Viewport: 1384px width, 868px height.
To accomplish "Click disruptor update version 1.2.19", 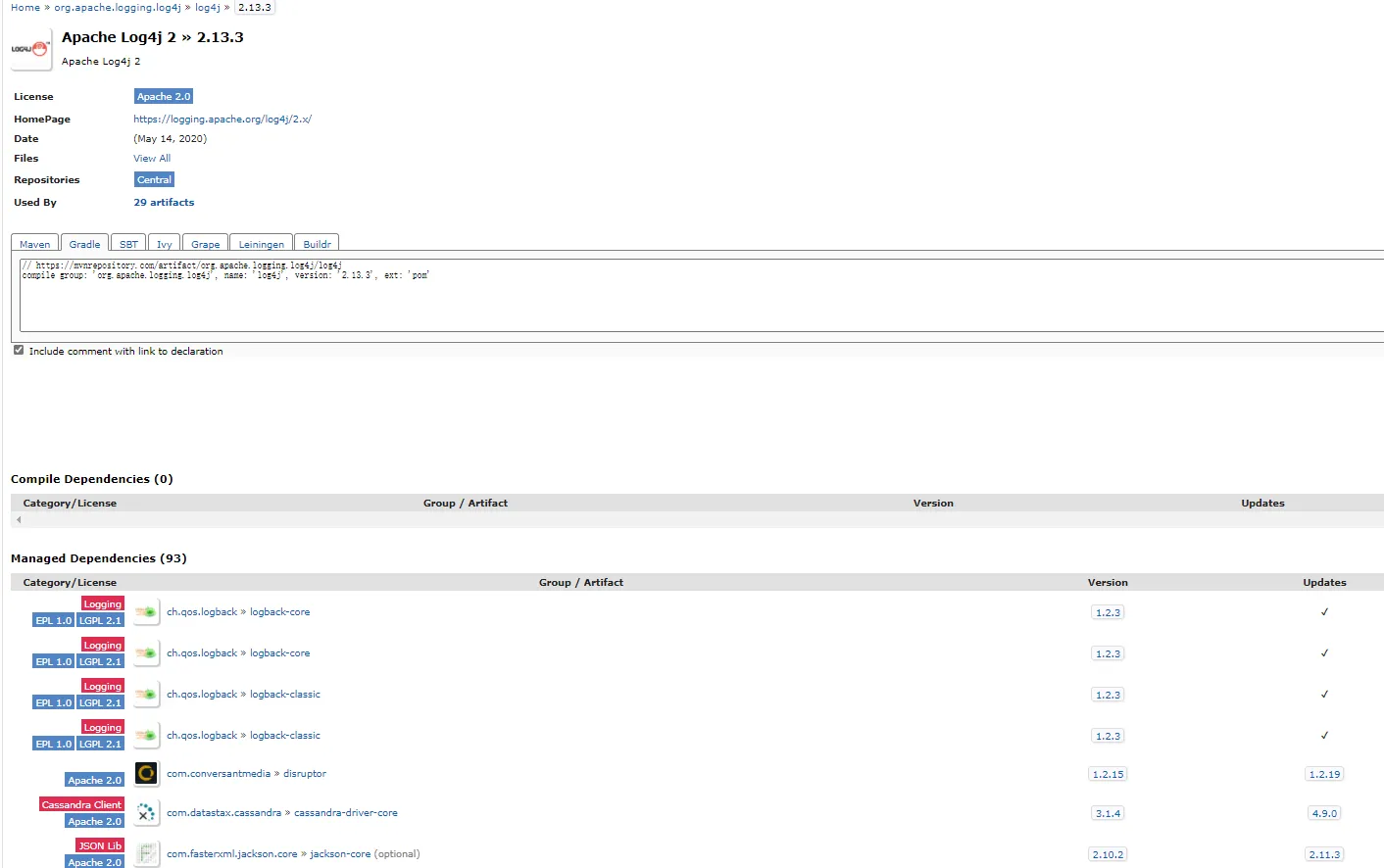I will point(1324,774).
